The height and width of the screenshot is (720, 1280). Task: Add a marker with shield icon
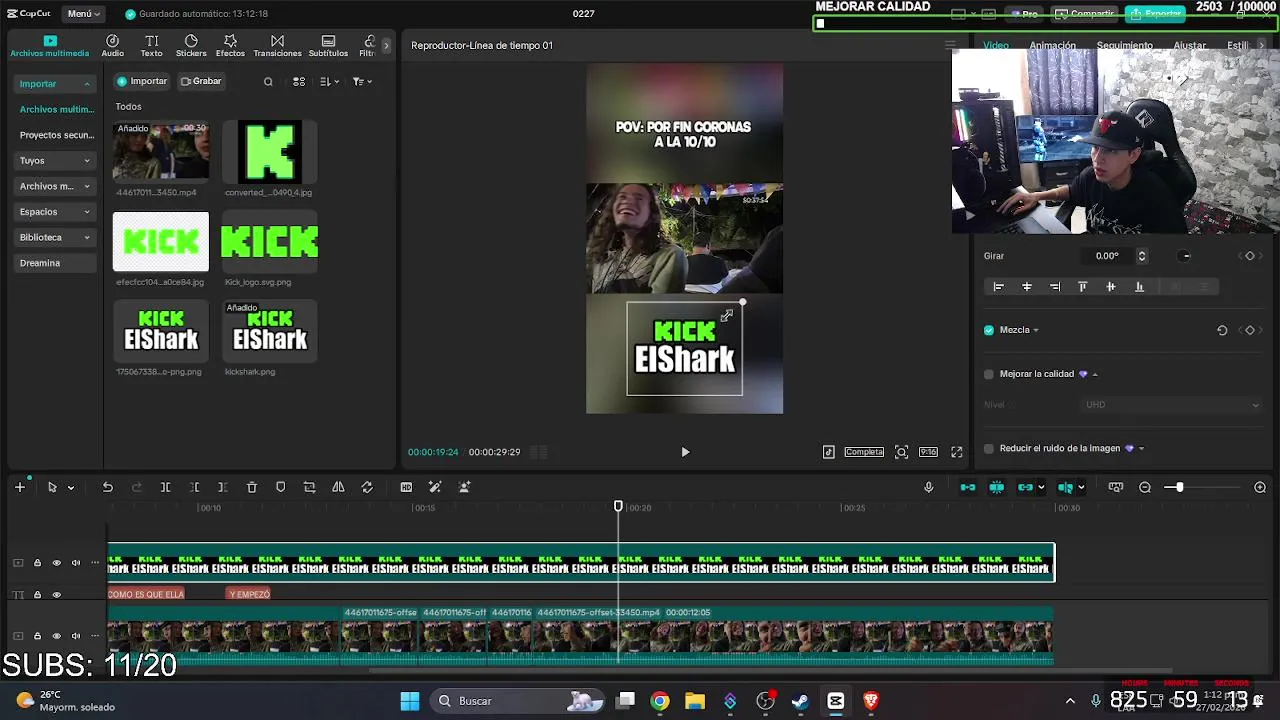coord(280,487)
